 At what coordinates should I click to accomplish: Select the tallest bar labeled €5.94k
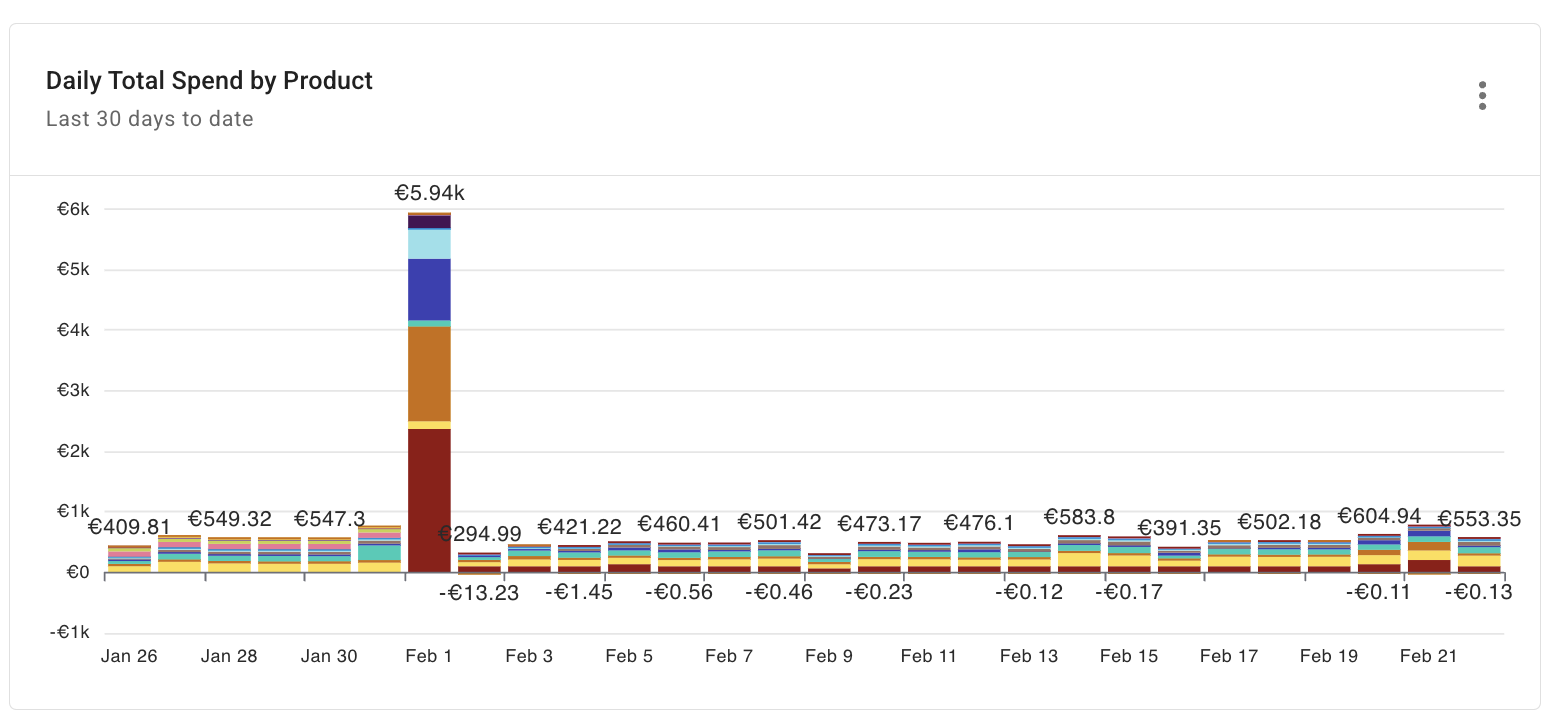pyautogui.click(x=430, y=400)
